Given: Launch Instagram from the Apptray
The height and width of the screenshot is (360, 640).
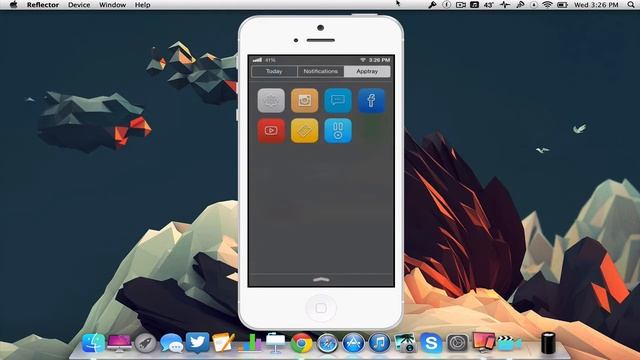Looking at the screenshot, I should (304, 100).
